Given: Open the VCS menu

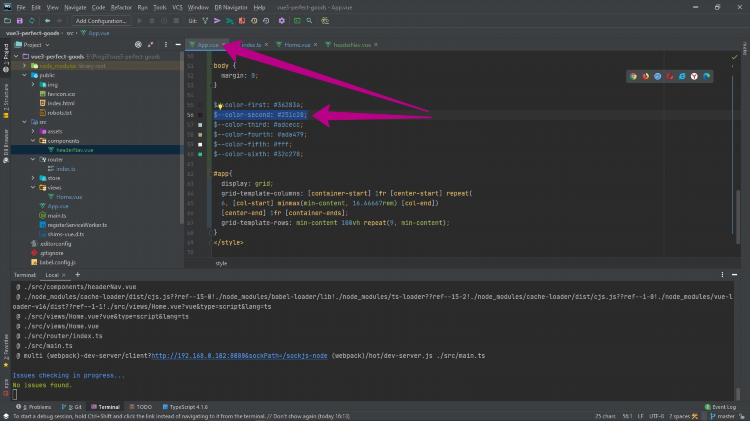Looking at the screenshot, I should tap(177, 8).
